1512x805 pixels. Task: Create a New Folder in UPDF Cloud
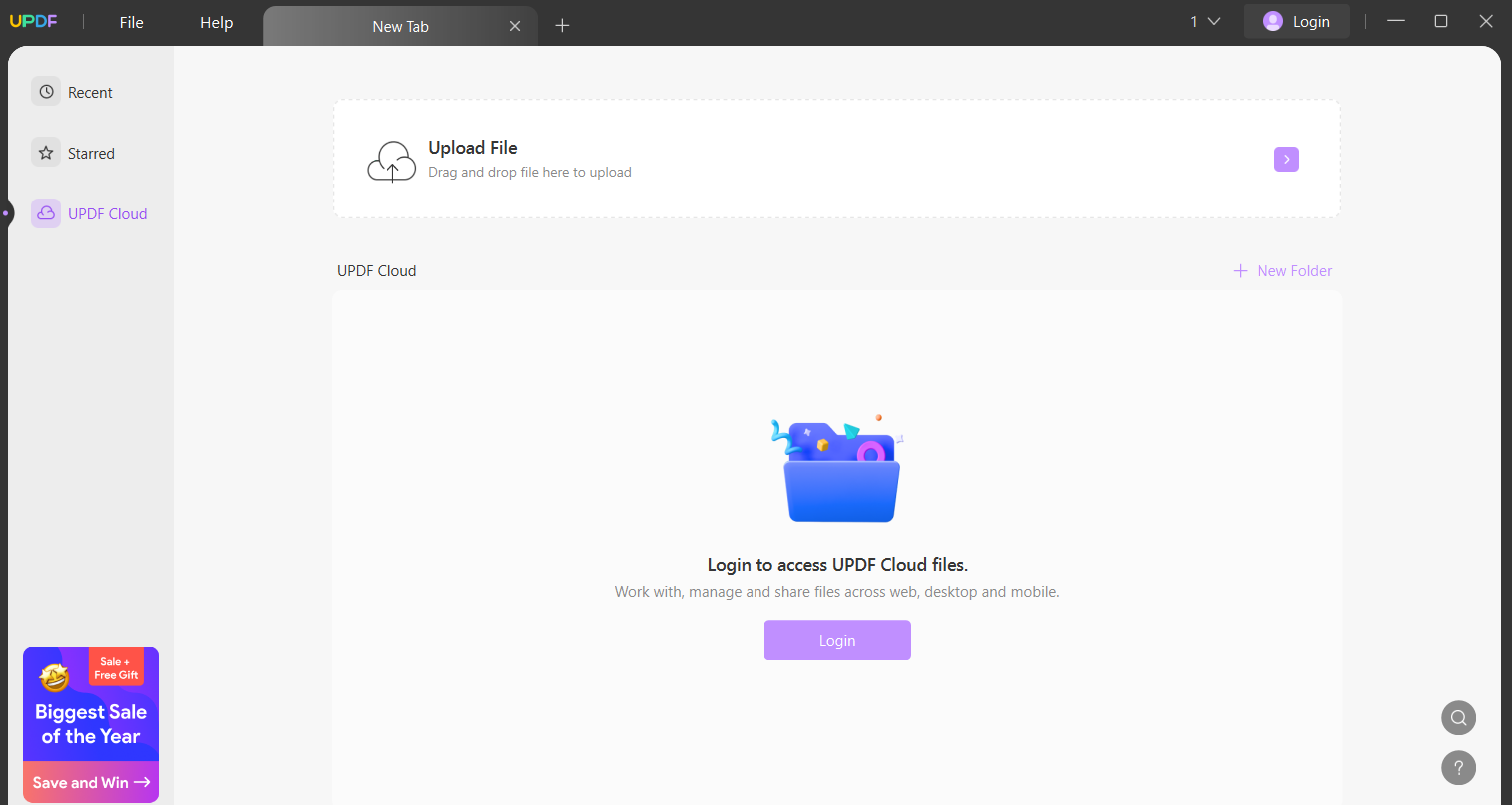1282,270
